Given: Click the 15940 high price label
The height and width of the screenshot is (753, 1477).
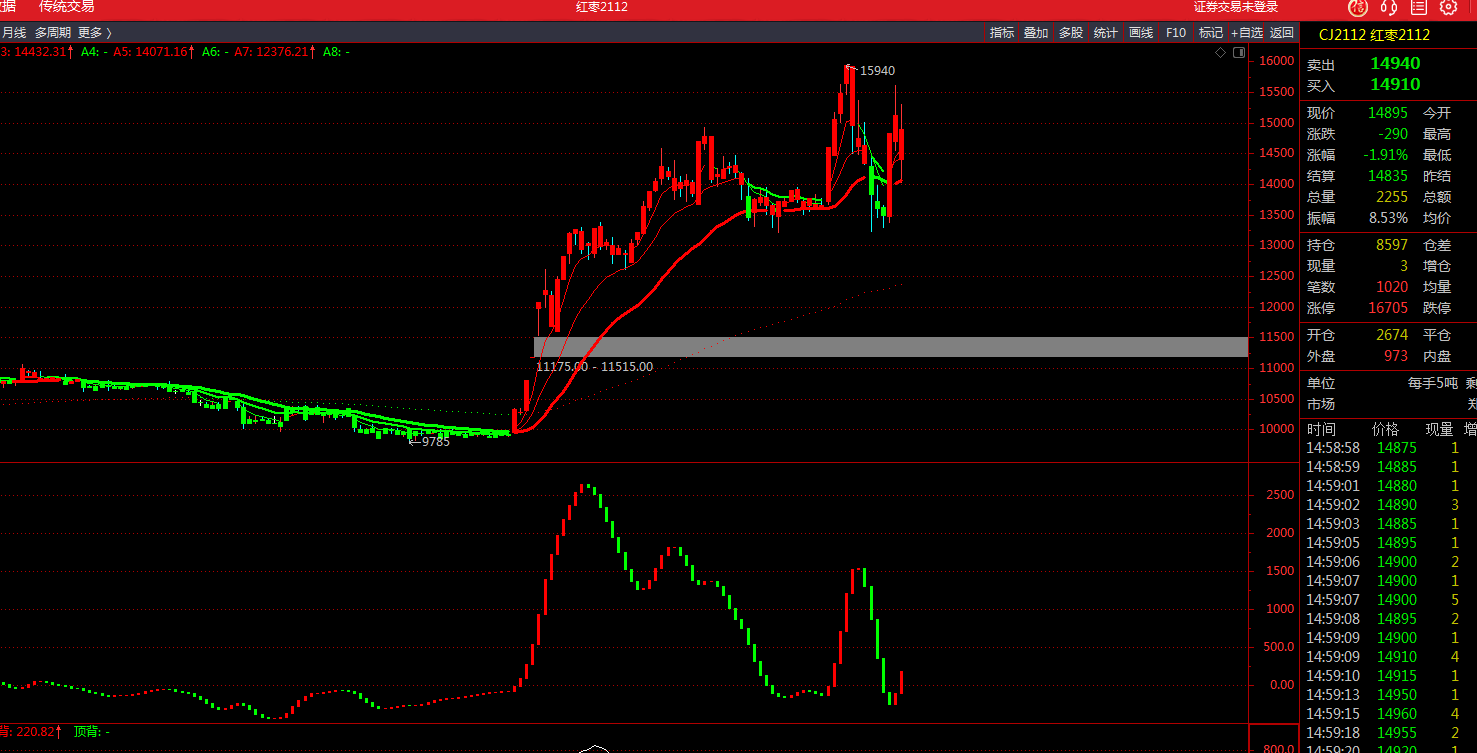Looking at the screenshot, I should pyautogui.click(x=877, y=71).
